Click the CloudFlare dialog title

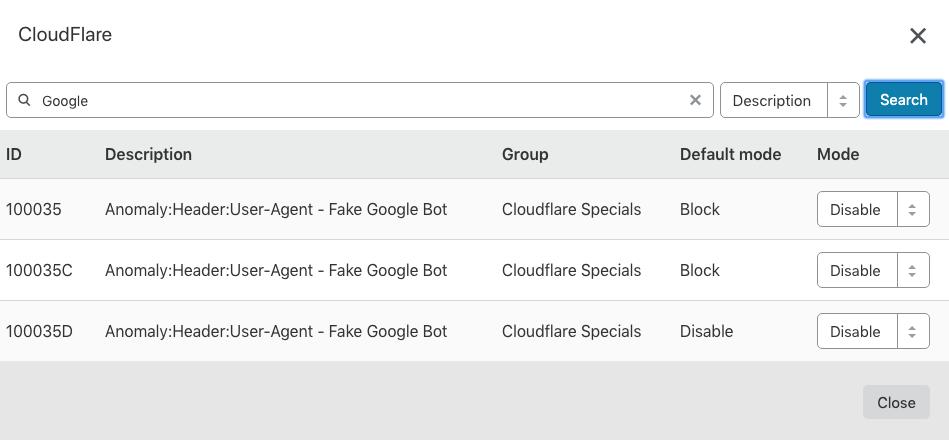tap(65, 34)
